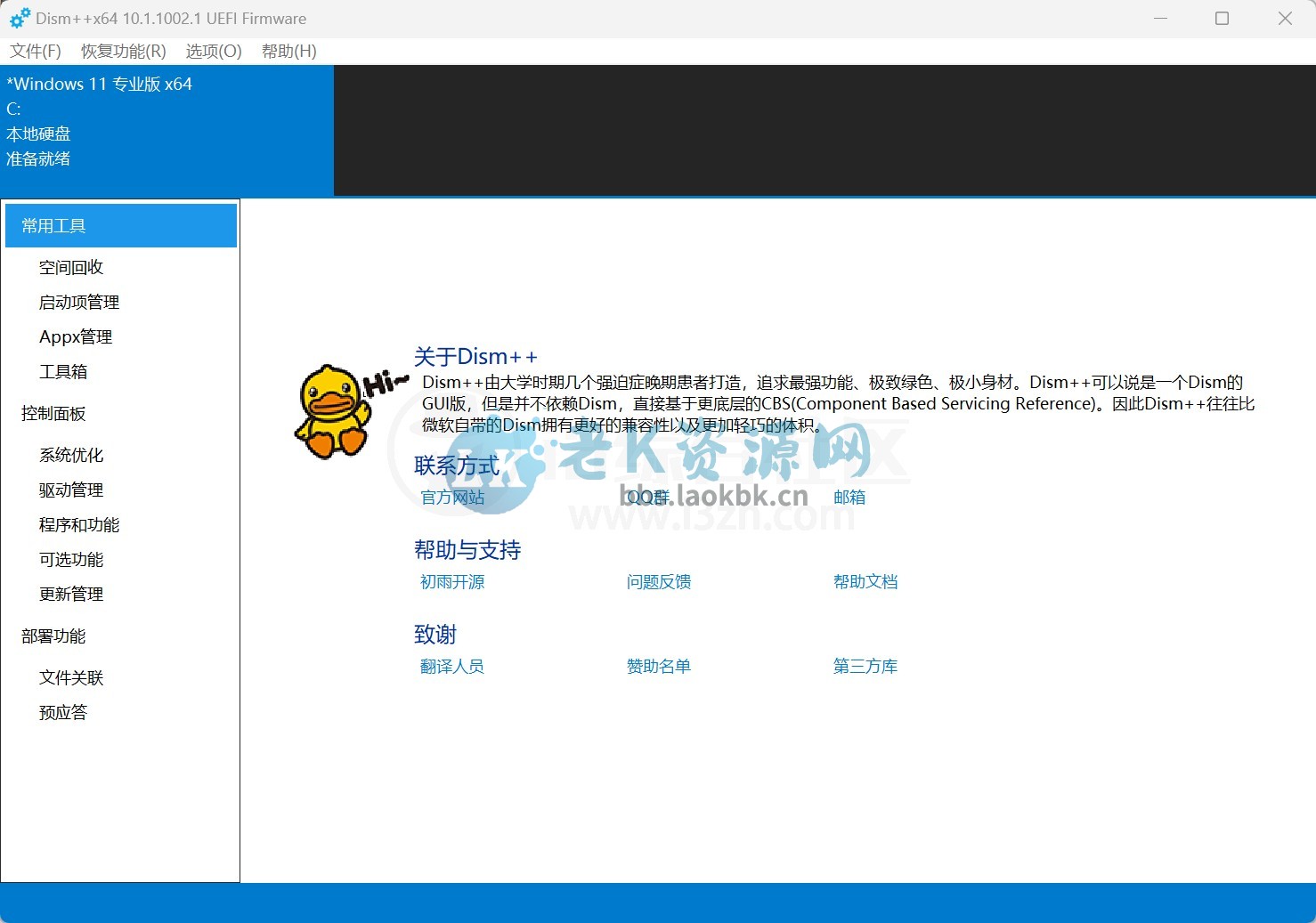This screenshot has height=923, width=1316.
Task: Open 可选功能 in the sidebar
Action: click(71, 559)
